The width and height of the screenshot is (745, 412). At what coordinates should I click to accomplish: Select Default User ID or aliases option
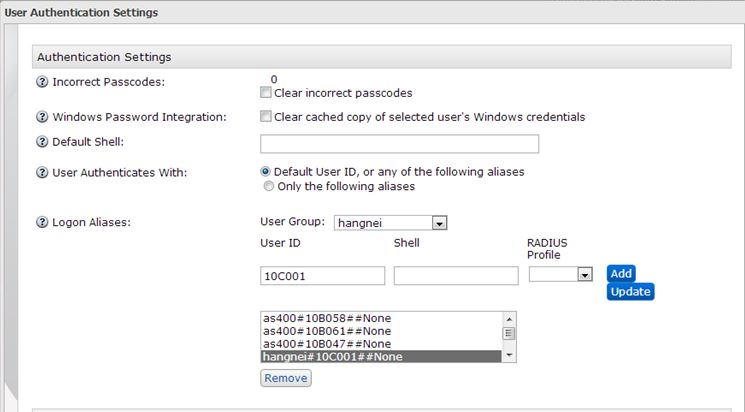tap(266, 172)
